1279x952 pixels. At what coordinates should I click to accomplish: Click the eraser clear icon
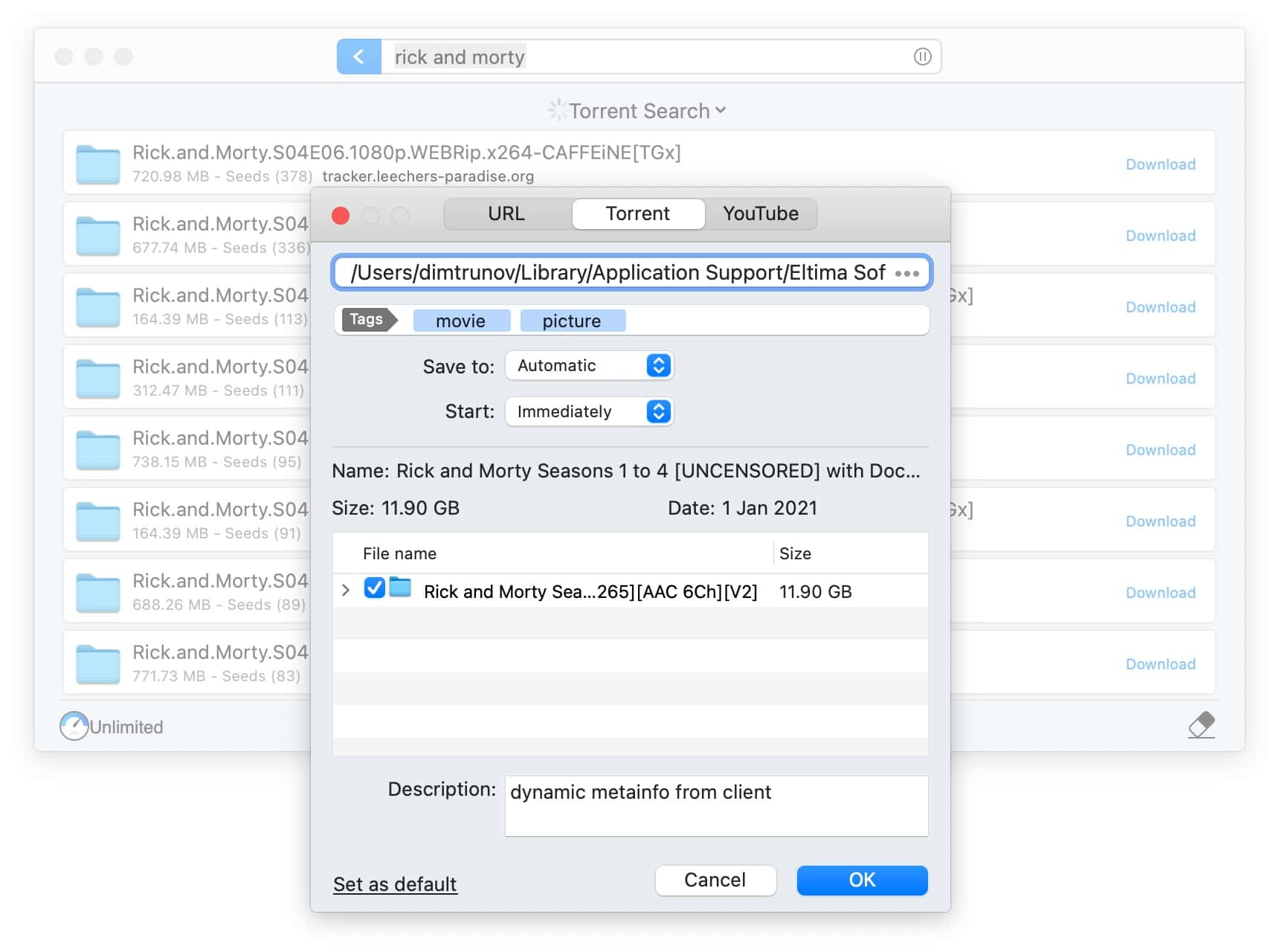[x=1201, y=724]
